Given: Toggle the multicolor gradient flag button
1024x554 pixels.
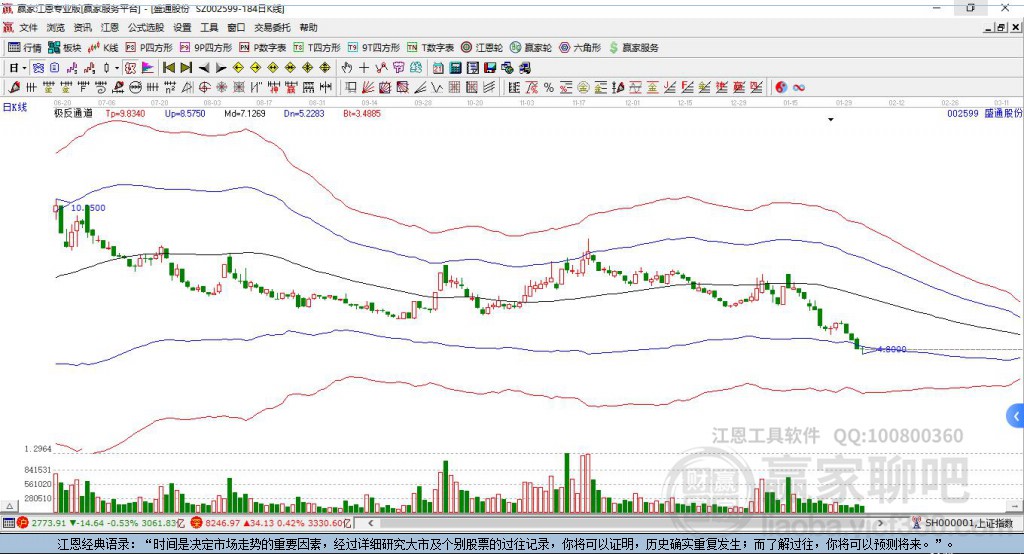Looking at the screenshot, I should (x=148, y=68).
